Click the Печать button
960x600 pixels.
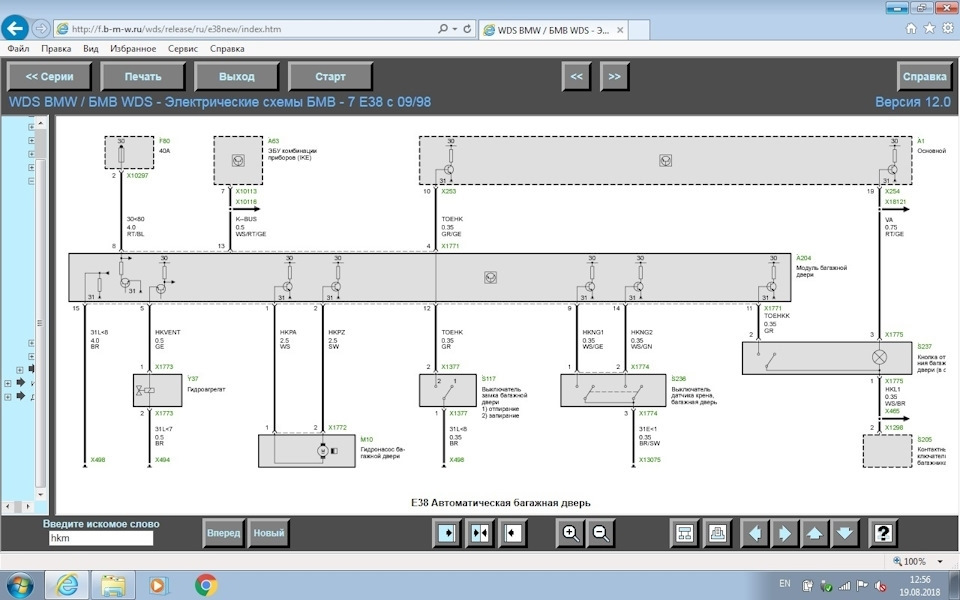pyautogui.click(x=143, y=77)
